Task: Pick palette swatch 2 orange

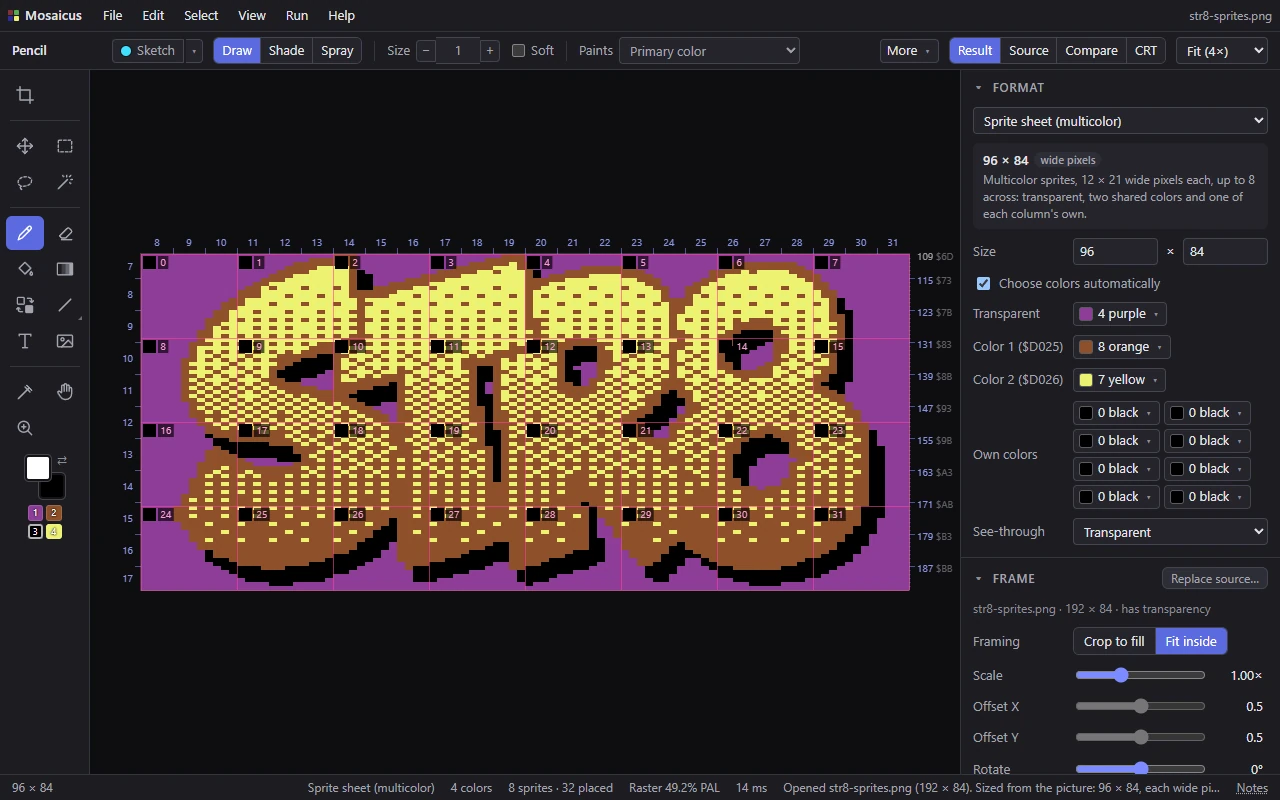Action: pyautogui.click(x=54, y=513)
